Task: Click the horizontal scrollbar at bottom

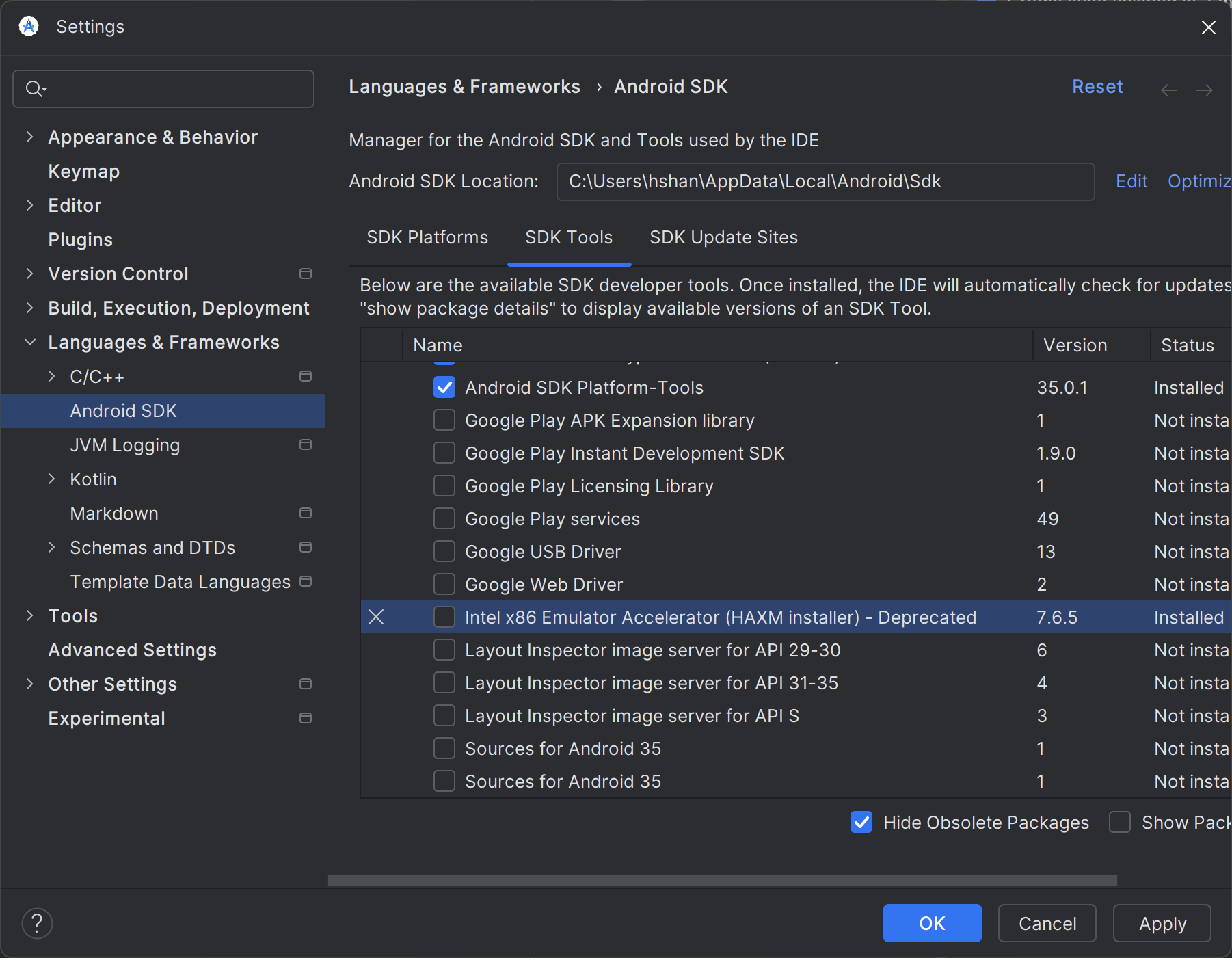Action: 722,881
